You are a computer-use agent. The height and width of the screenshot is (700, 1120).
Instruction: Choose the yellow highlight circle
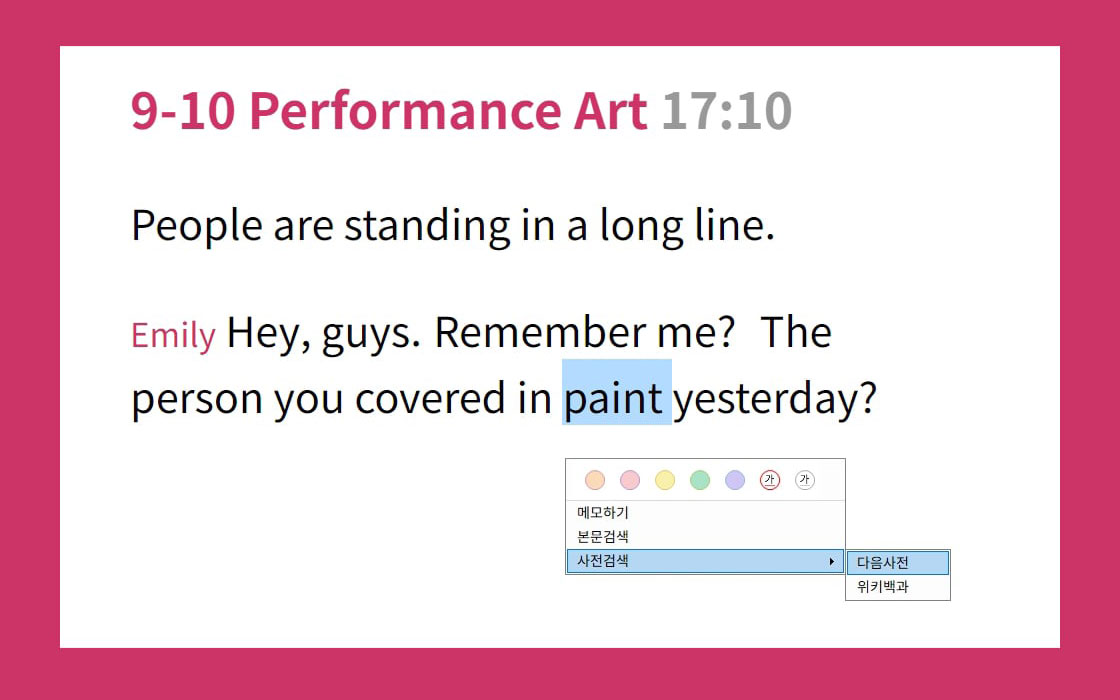click(665, 480)
